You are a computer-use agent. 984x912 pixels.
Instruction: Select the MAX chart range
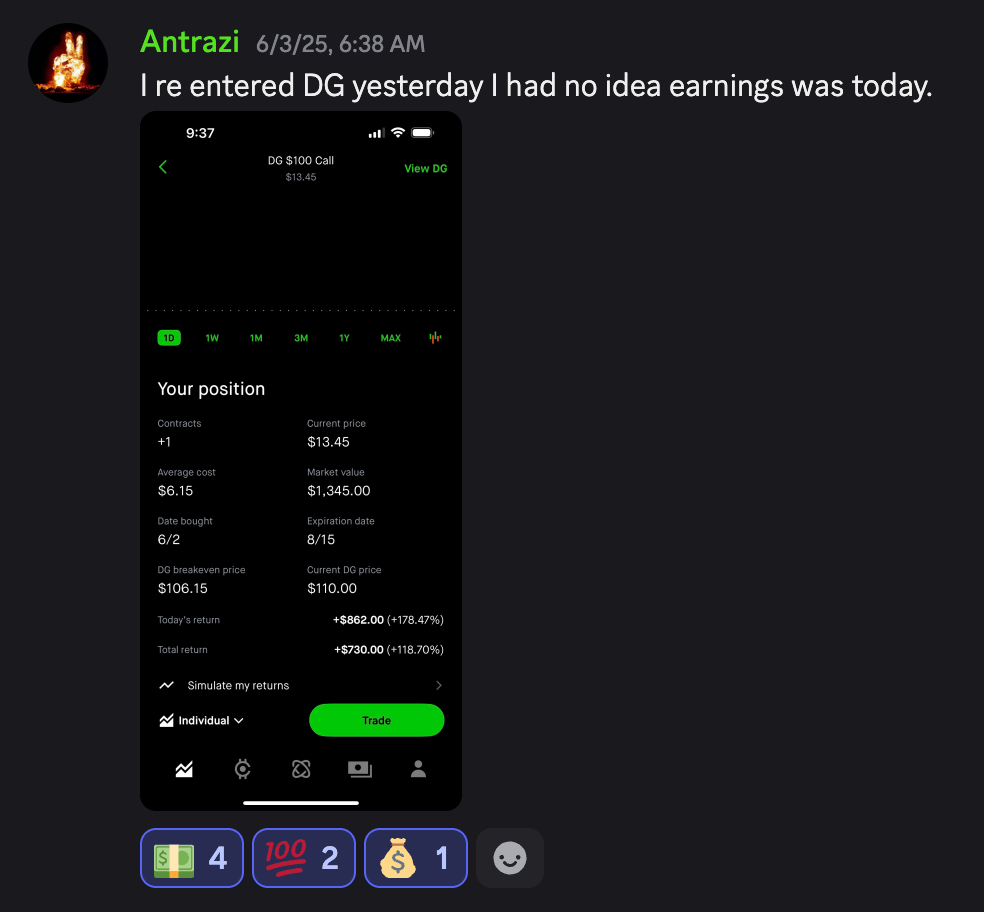[390, 338]
